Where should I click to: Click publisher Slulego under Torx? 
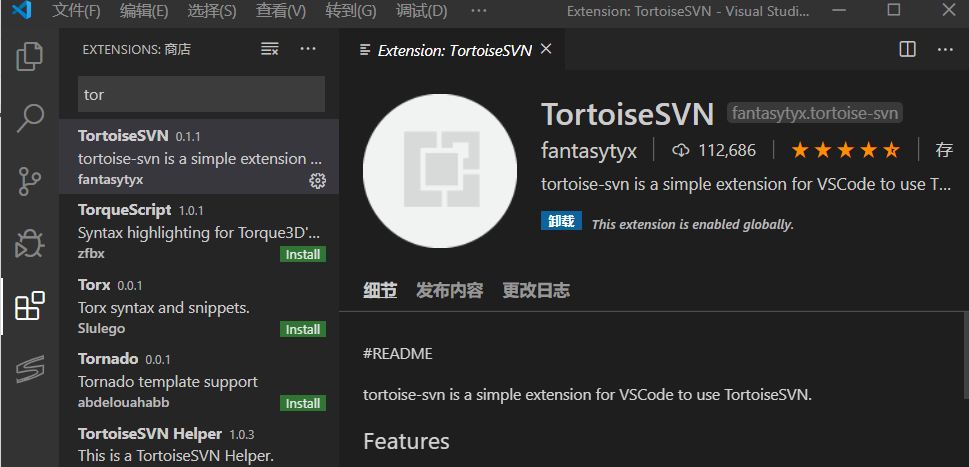pos(101,329)
